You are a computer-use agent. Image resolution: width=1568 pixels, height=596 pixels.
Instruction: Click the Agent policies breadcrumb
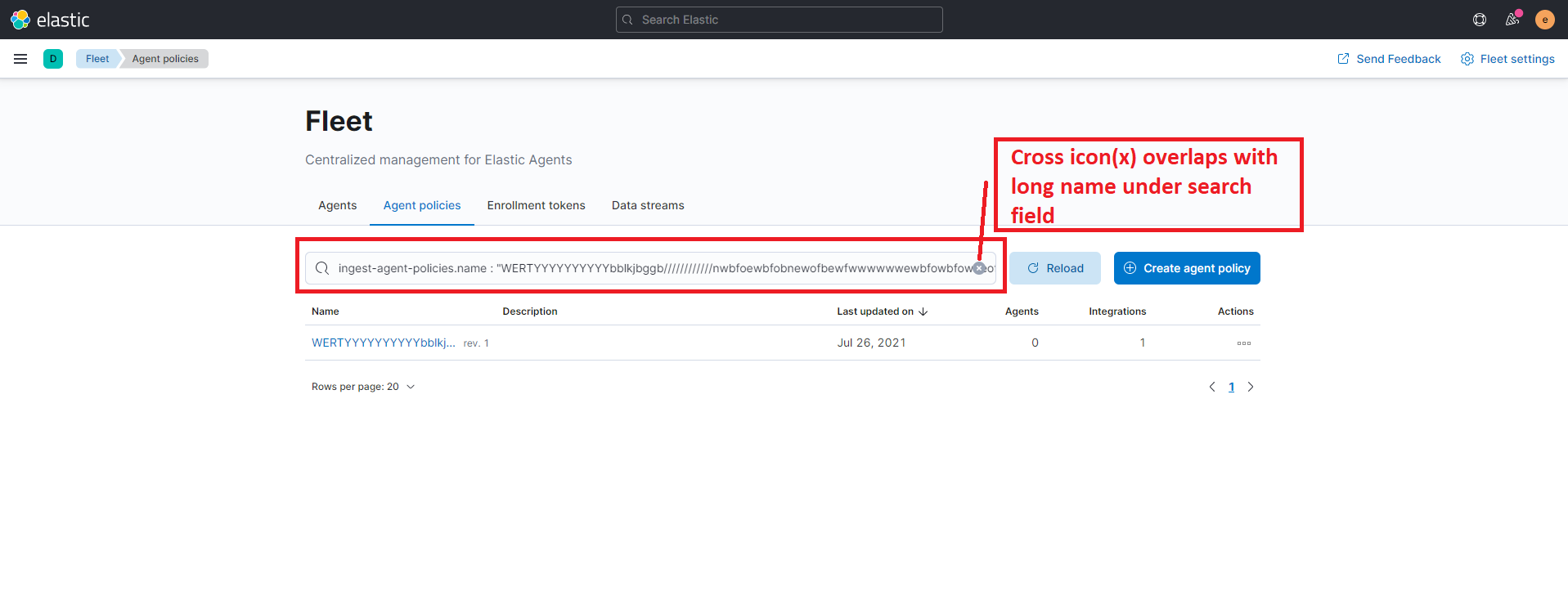coord(165,59)
